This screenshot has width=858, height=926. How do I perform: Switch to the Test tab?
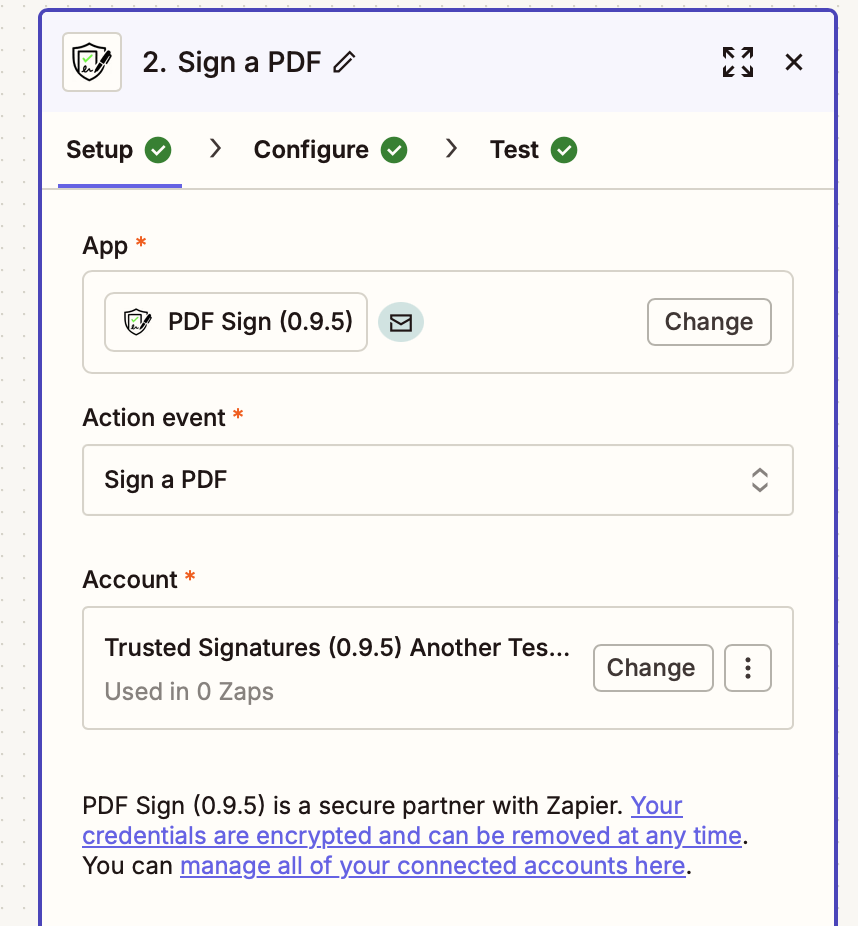(514, 150)
